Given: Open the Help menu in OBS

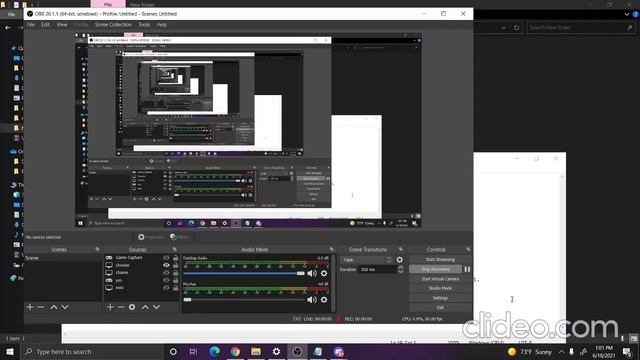Looking at the screenshot, I should [x=162, y=24].
